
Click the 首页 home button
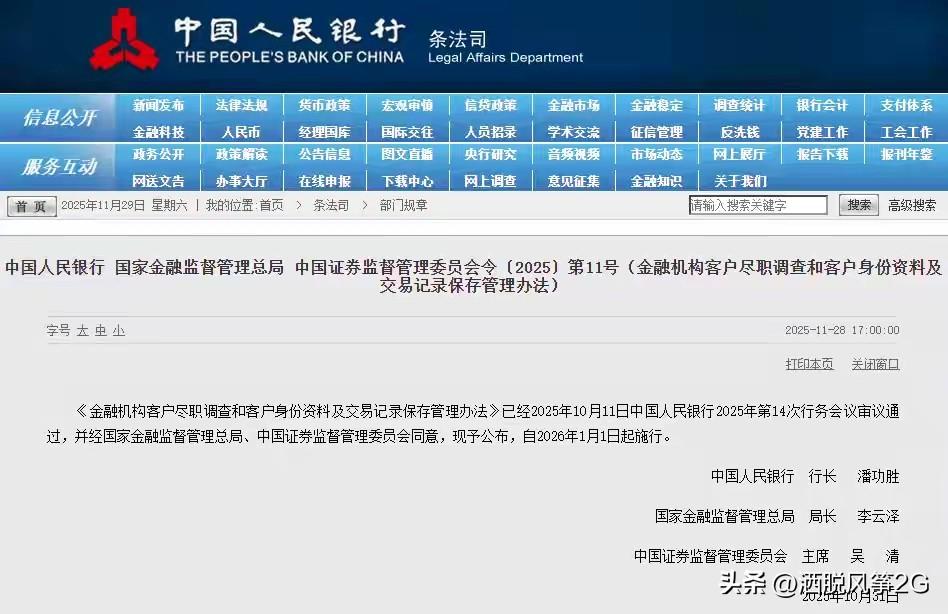[x=31, y=206]
